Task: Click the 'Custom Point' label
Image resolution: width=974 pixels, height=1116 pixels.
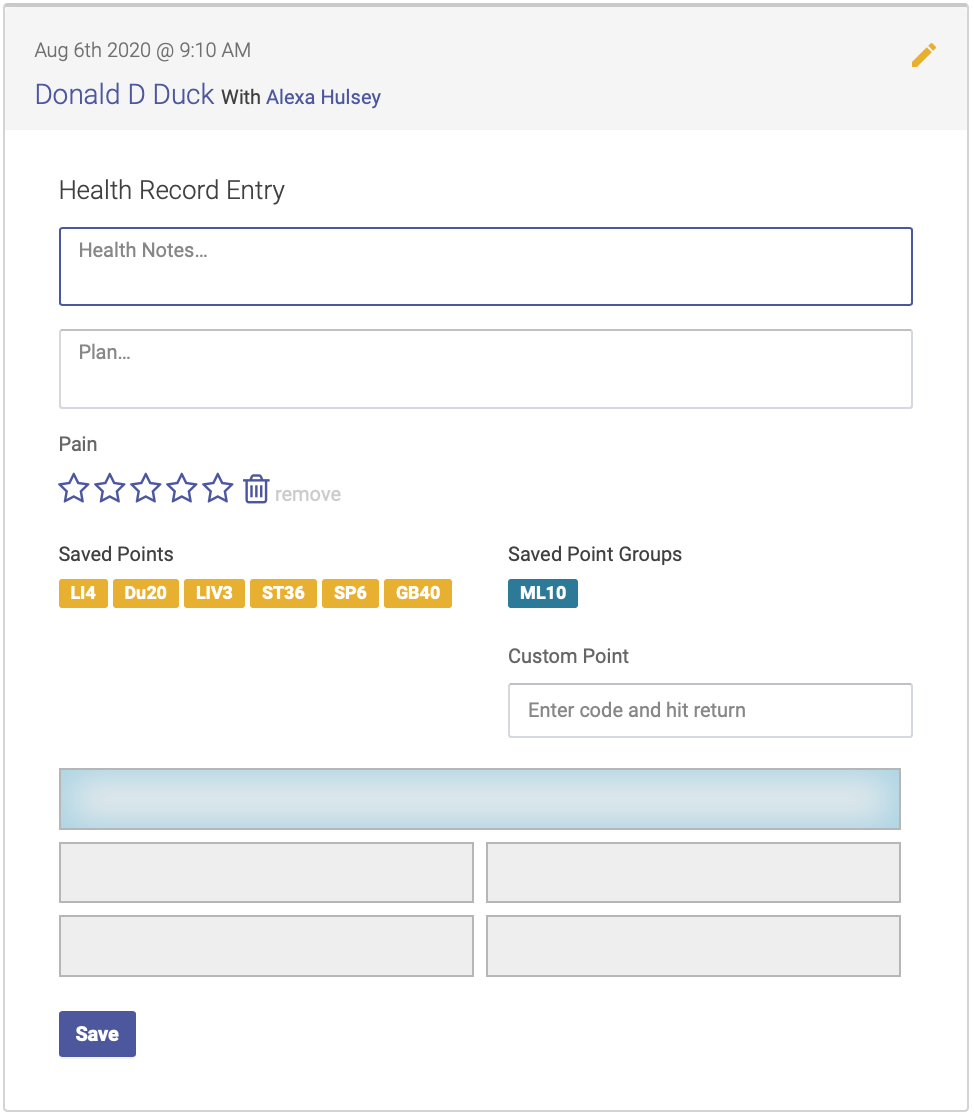Action: [568, 656]
